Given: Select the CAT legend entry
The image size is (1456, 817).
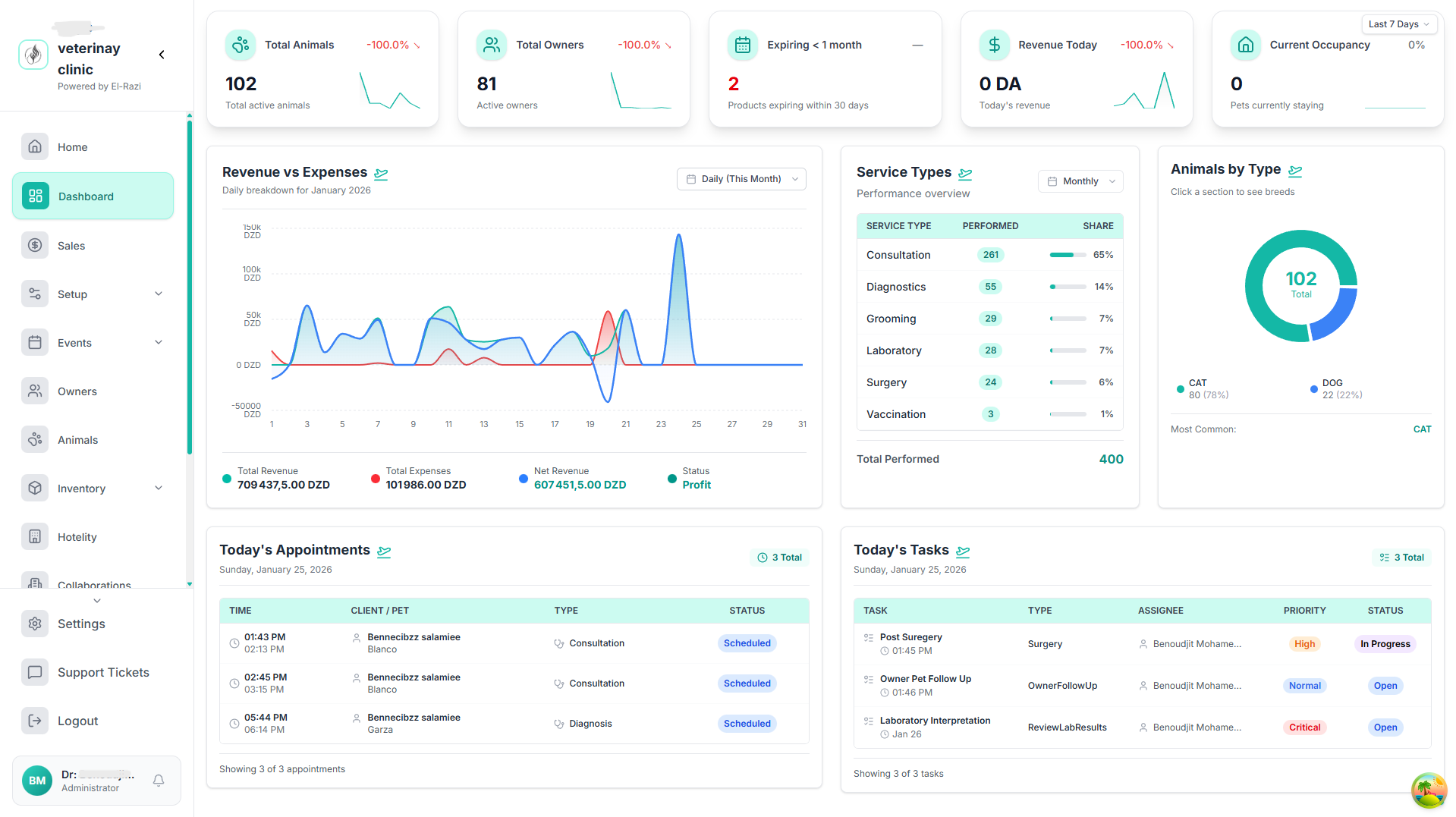Looking at the screenshot, I should tap(1203, 389).
